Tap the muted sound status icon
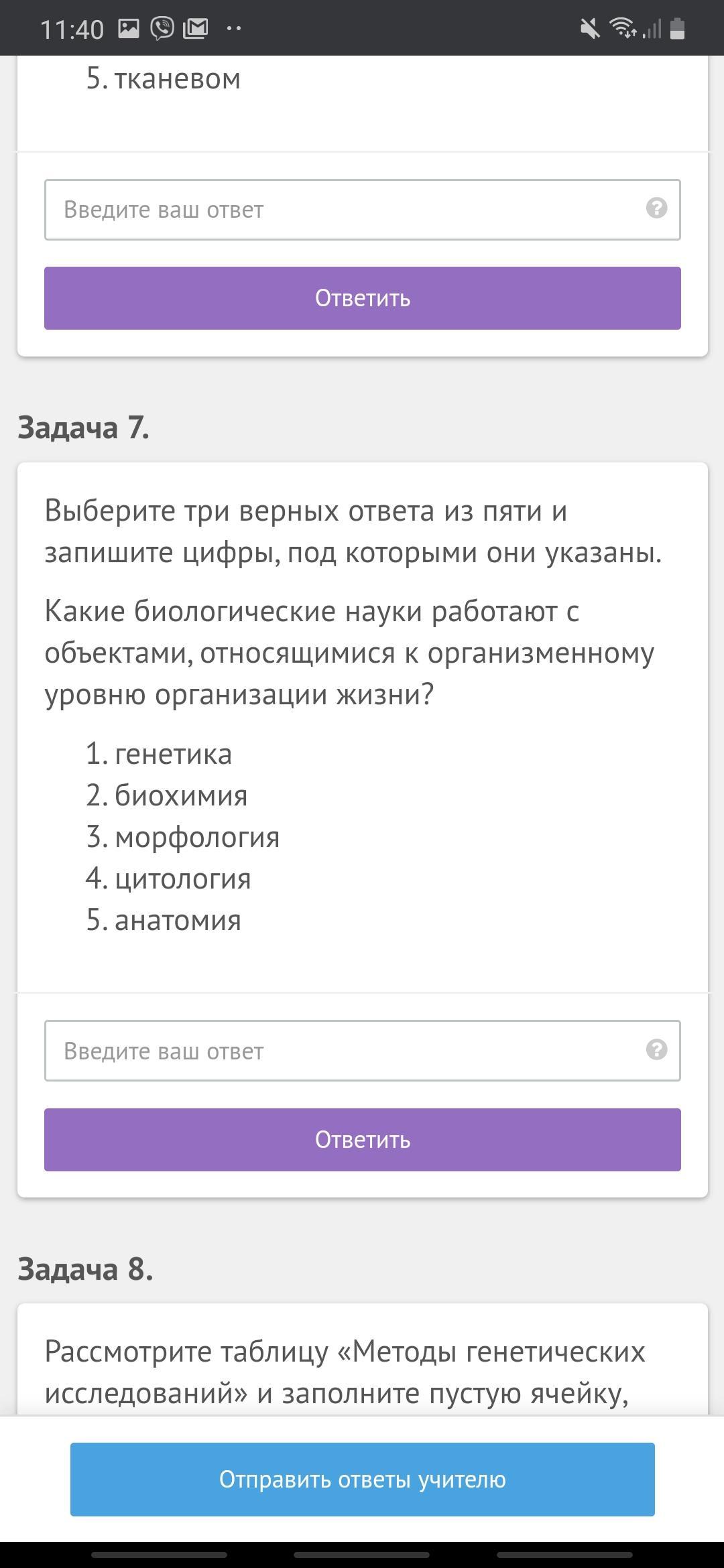This screenshot has height=1568, width=724. pos(590,29)
